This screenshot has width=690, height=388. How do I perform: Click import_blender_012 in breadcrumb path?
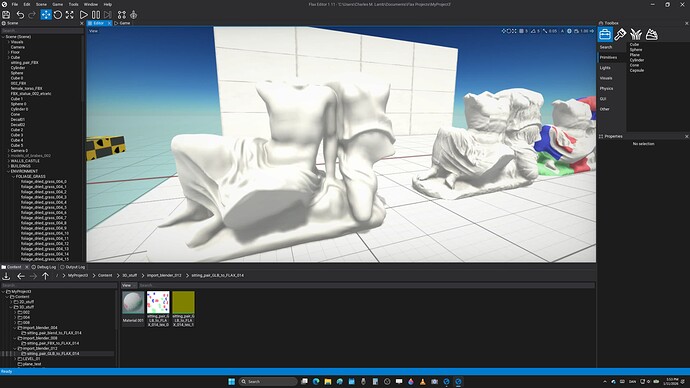point(164,275)
